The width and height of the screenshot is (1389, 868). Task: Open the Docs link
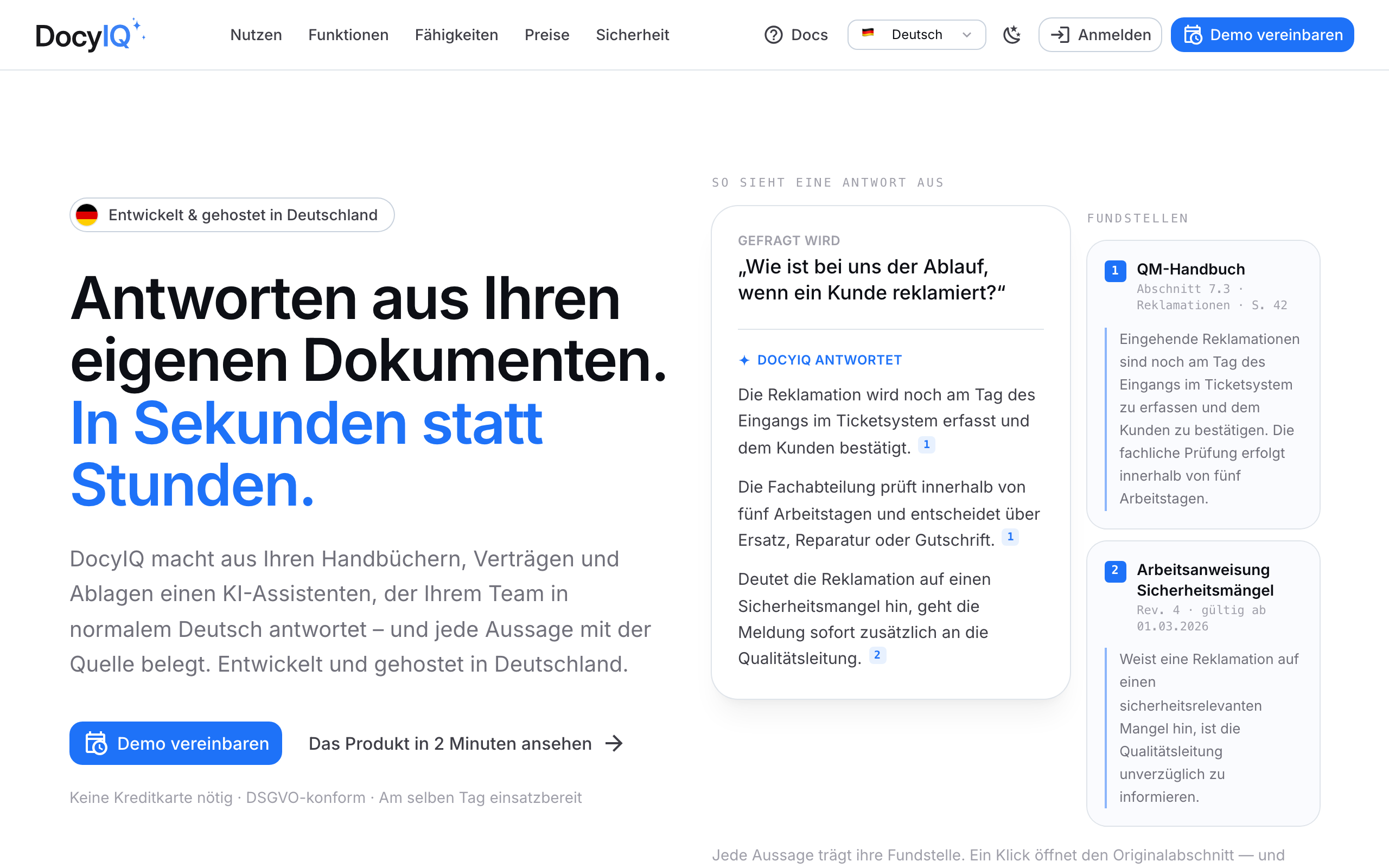click(796, 35)
